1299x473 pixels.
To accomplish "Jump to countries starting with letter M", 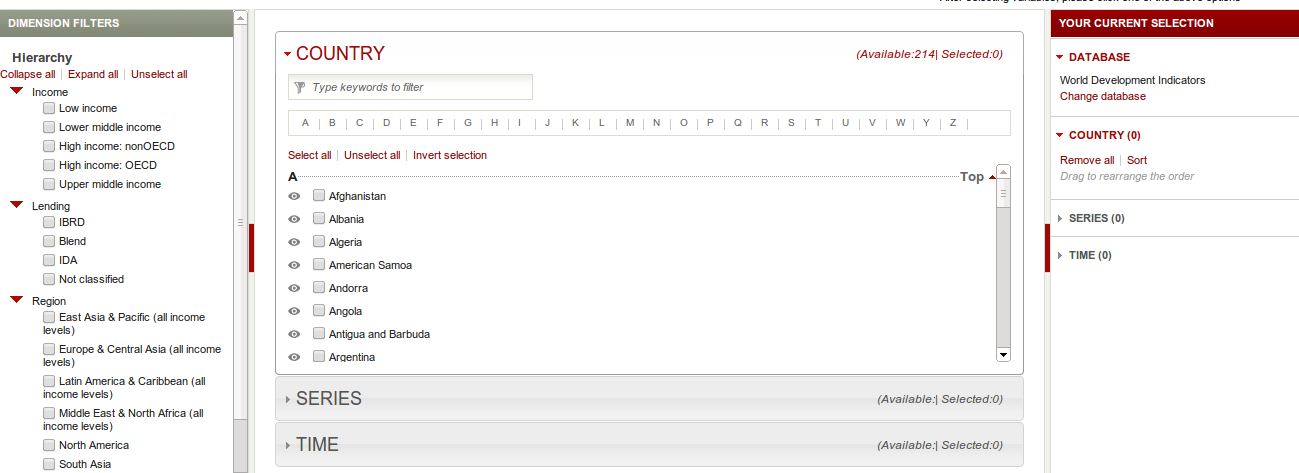I will click(630, 123).
